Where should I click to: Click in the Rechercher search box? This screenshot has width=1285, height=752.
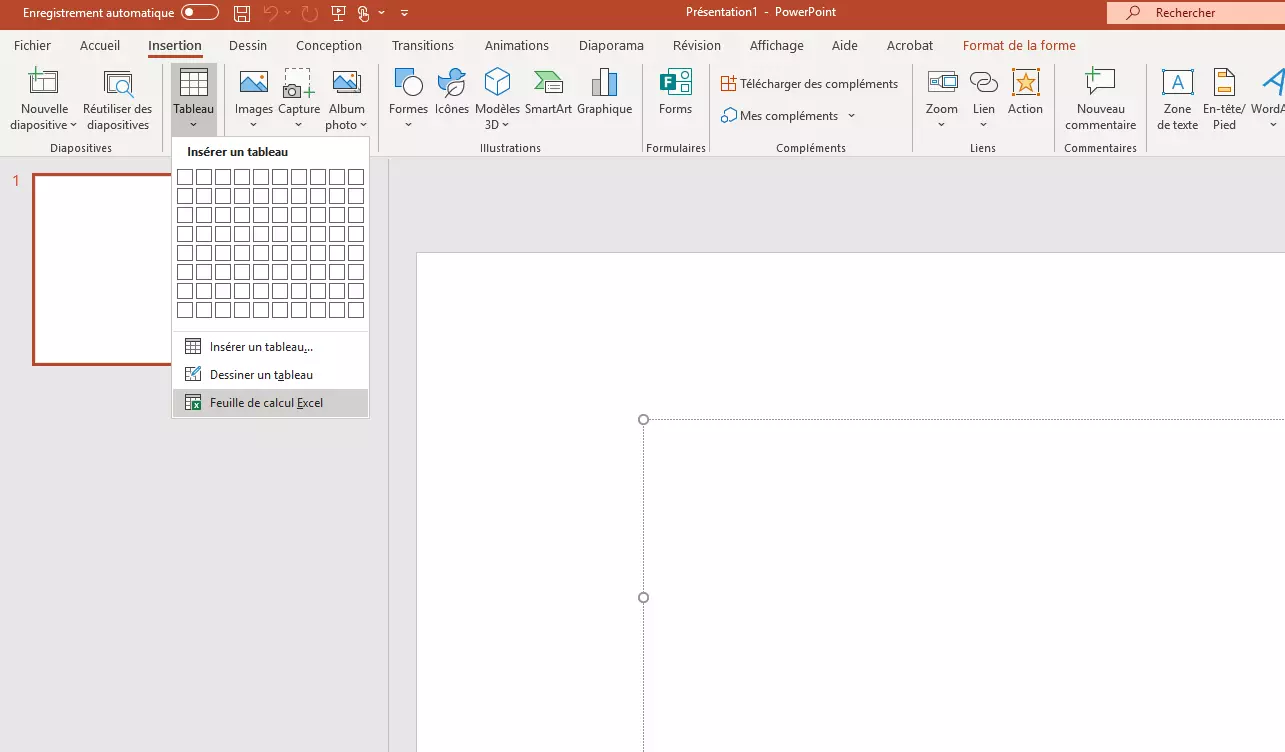tap(1196, 13)
